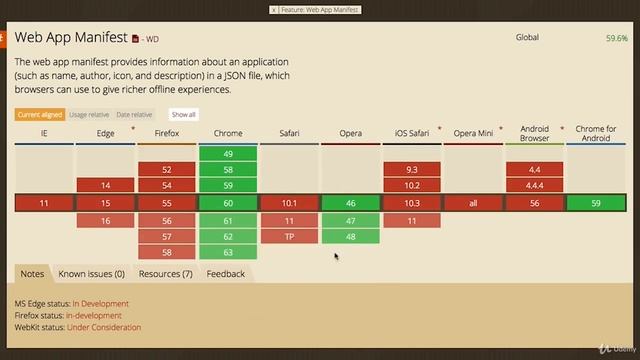The height and width of the screenshot is (360, 640).
Task: Click the WD status label
Action: tap(152, 39)
